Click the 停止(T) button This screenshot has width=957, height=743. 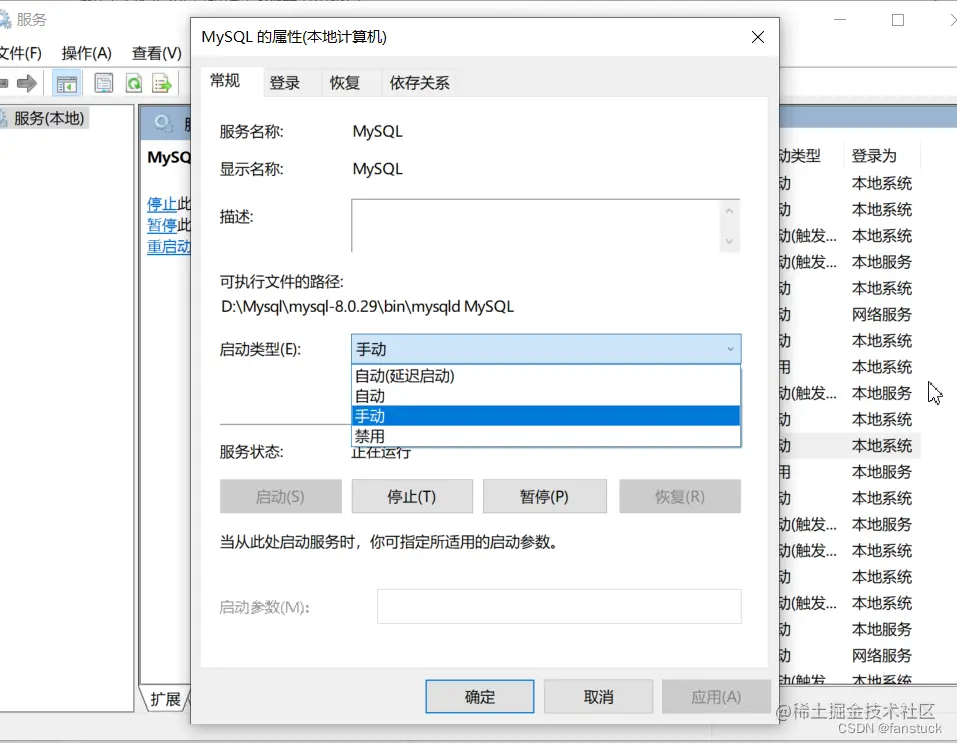(x=411, y=496)
